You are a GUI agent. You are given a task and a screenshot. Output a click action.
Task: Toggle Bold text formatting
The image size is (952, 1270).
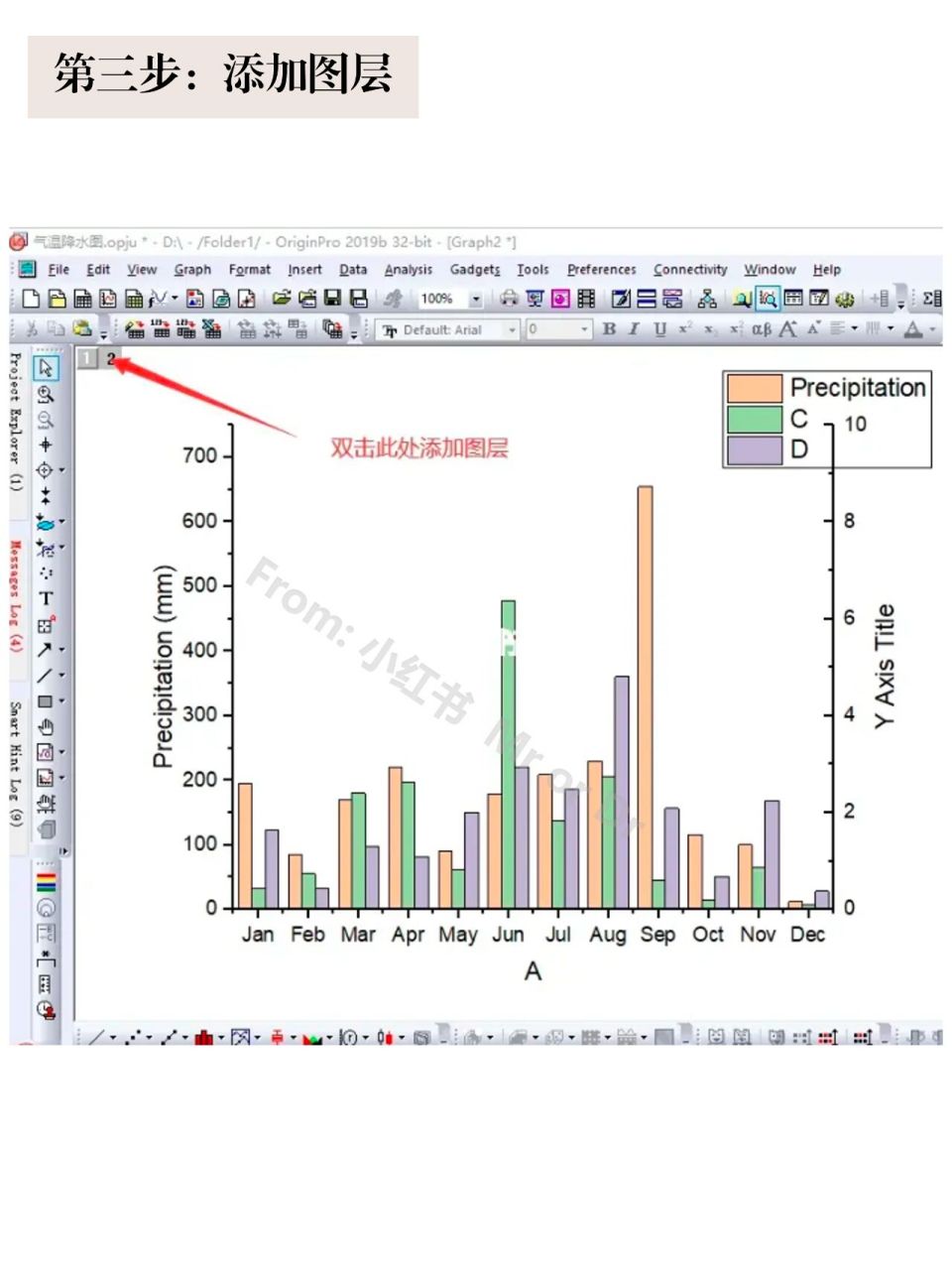(x=609, y=329)
